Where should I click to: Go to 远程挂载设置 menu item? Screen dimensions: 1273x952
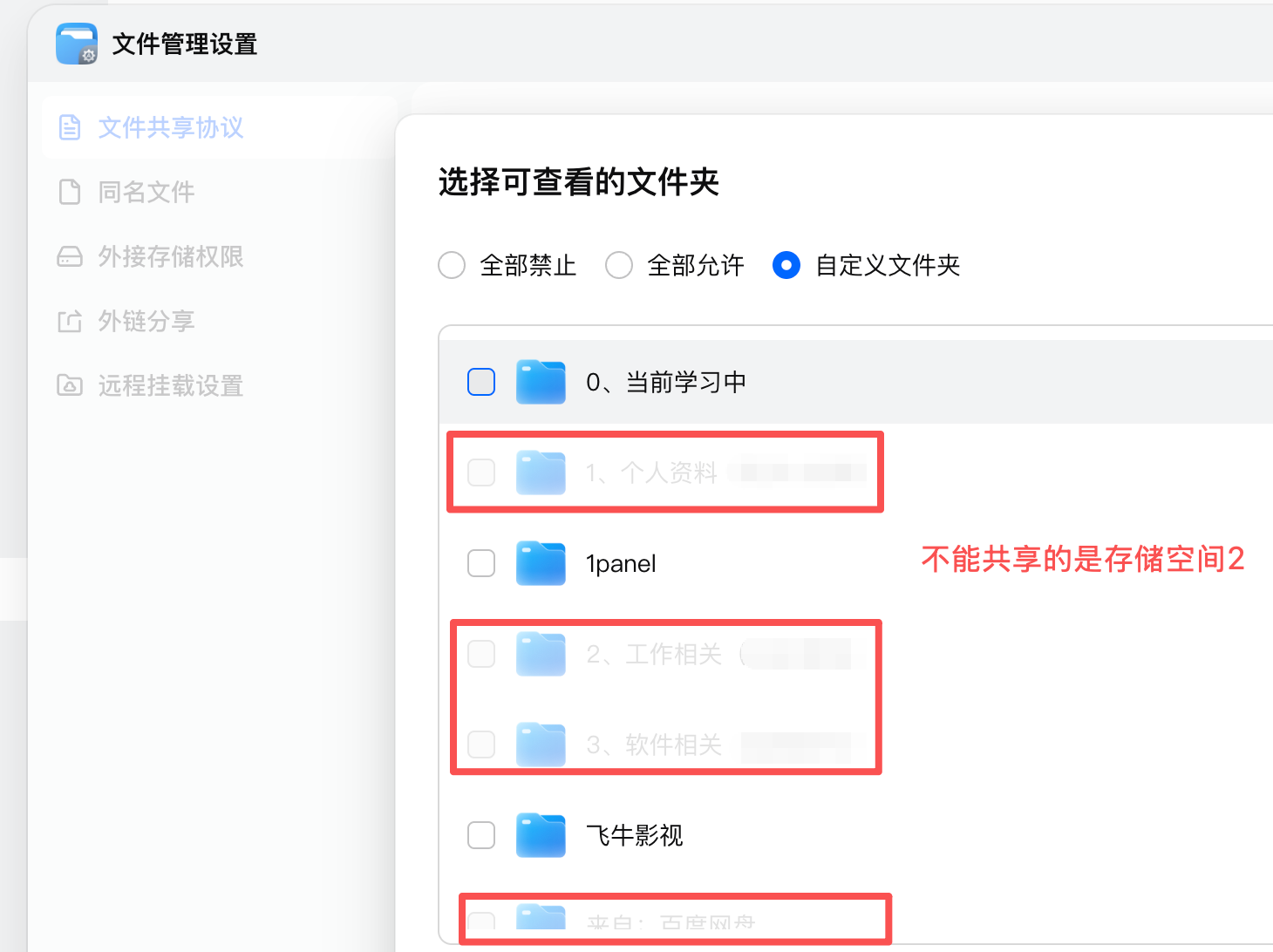171,385
